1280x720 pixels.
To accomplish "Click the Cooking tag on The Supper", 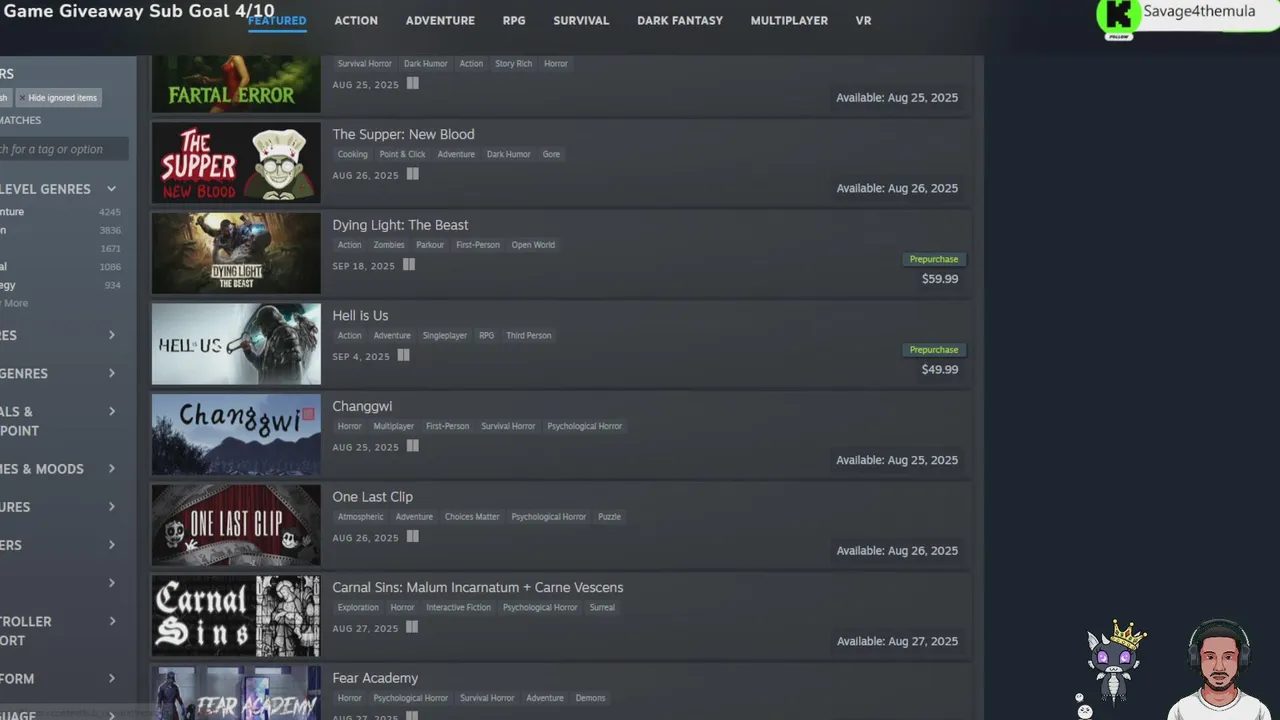I will pyautogui.click(x=352, y=154).
